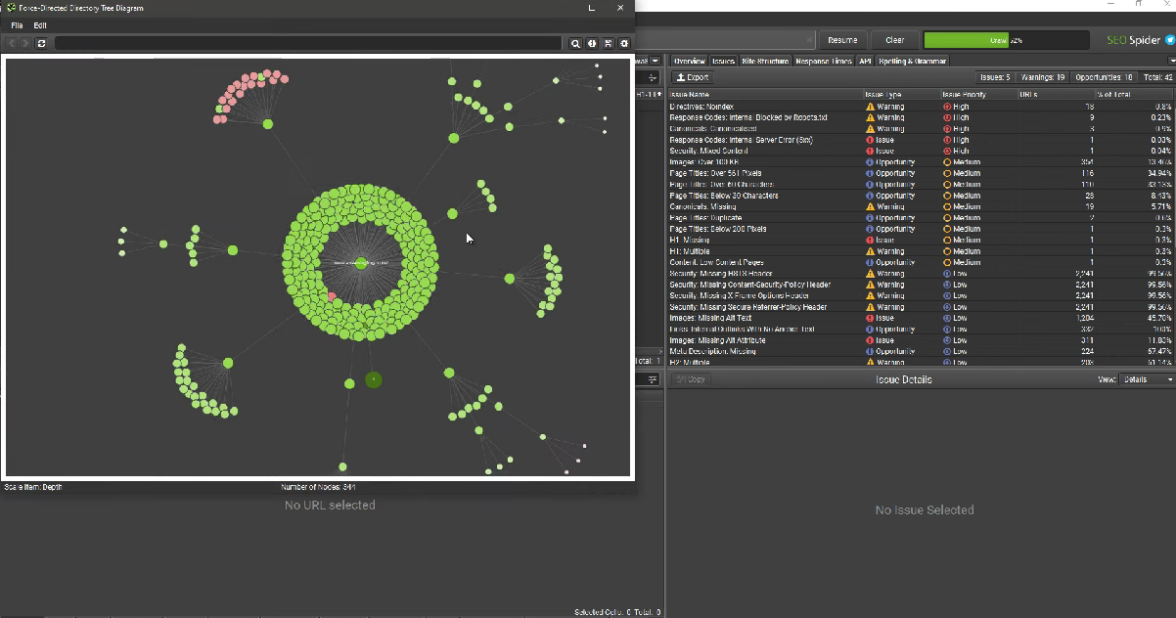Viewport: 1176px width, 618px height.
Task: Open the File menu
Action: click(17, 25)
